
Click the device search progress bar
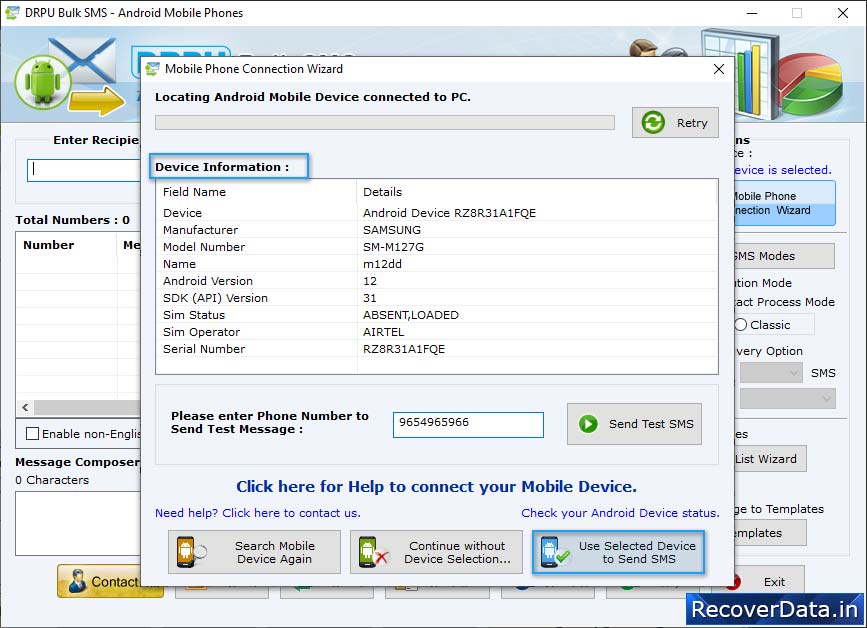point(385,123)
